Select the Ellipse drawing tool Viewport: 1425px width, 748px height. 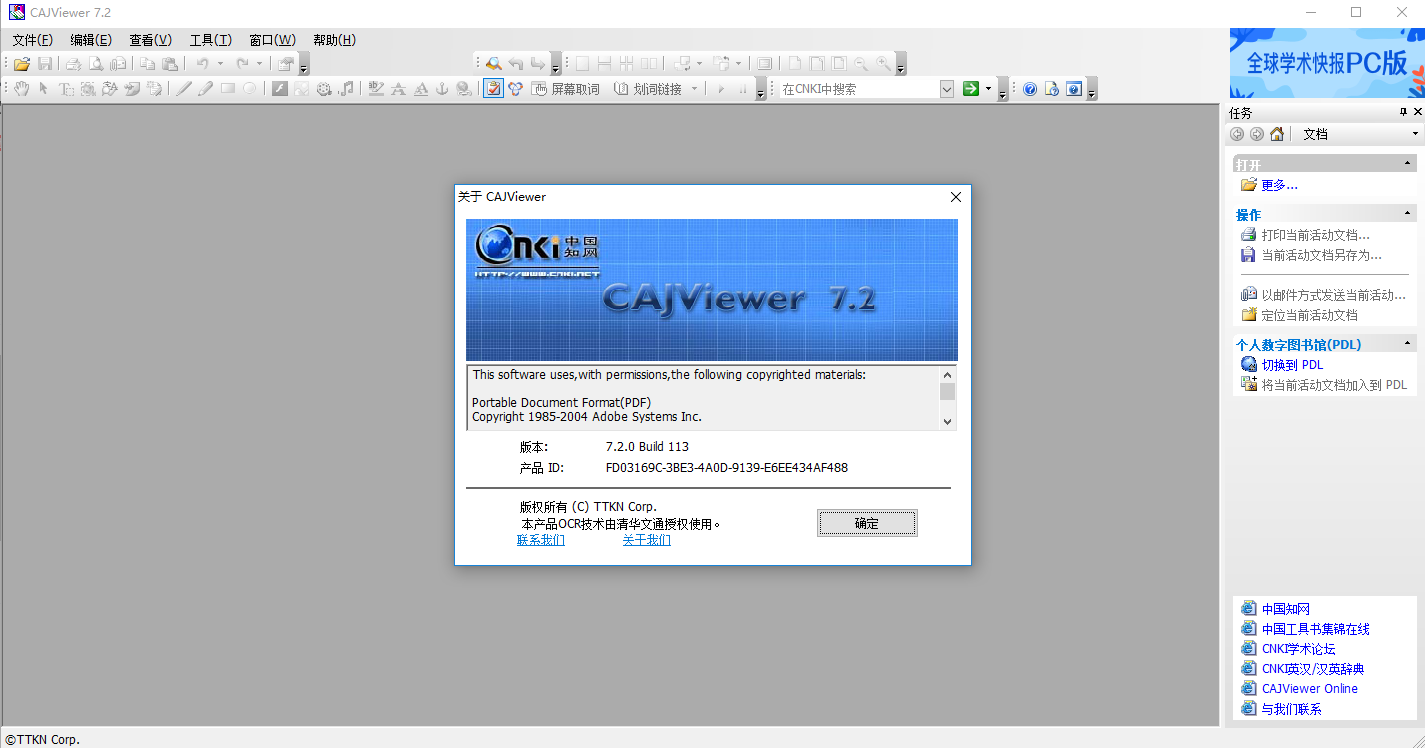pyautogui.click(x=249, y=89)
